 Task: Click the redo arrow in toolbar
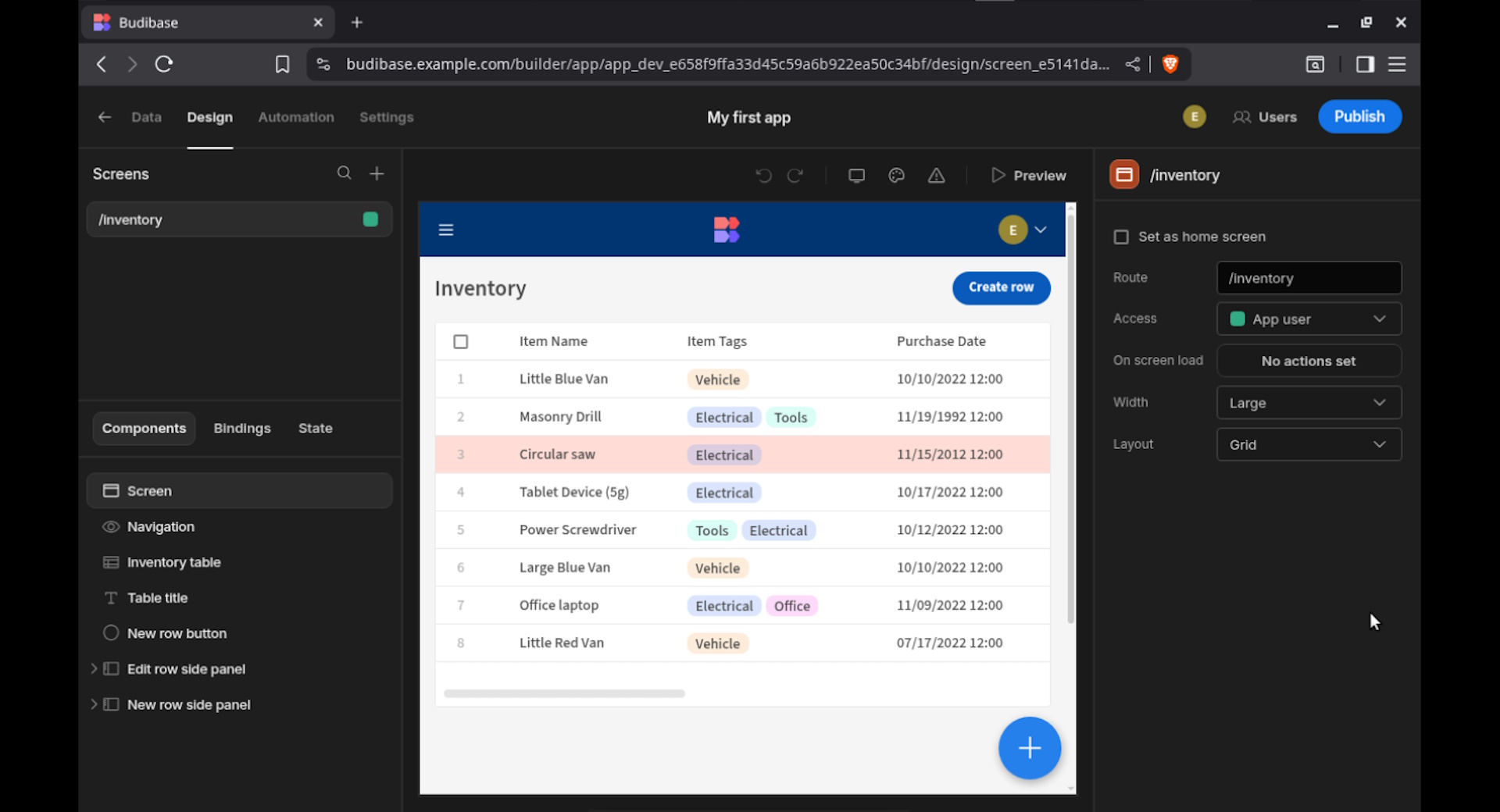(x=795, y=176)
